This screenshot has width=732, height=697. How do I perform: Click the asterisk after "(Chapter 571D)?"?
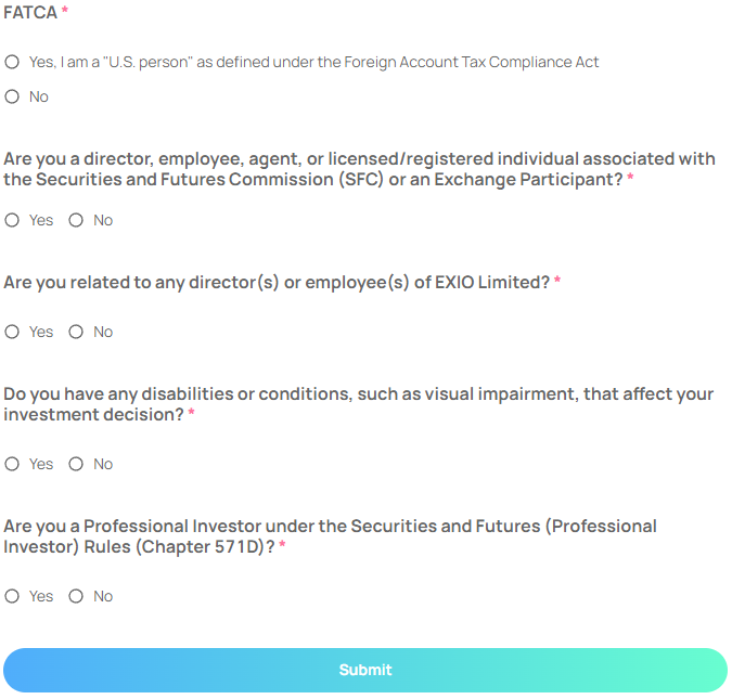point(283,547)
